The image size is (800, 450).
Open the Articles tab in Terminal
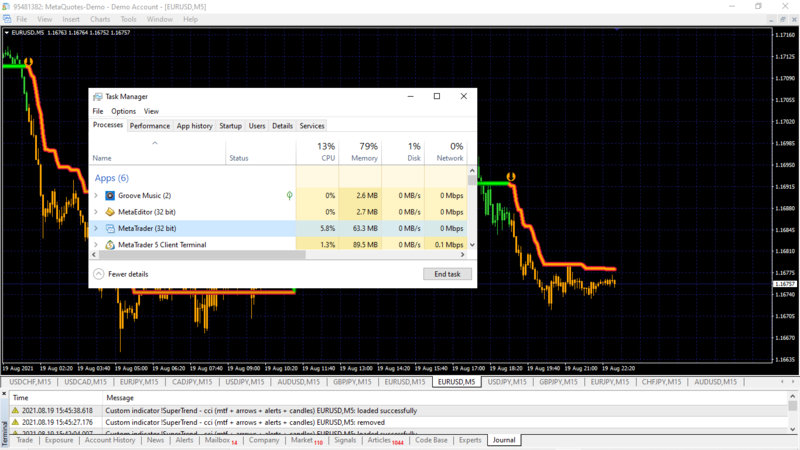pyautogui.click(x=385, y=440)
